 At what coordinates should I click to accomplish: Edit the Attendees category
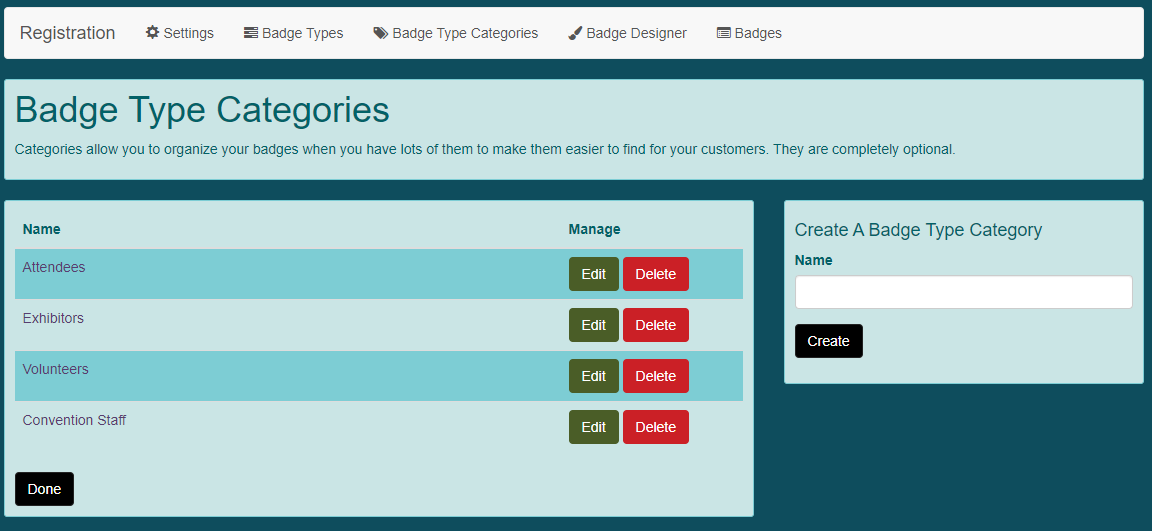(594, 274)
